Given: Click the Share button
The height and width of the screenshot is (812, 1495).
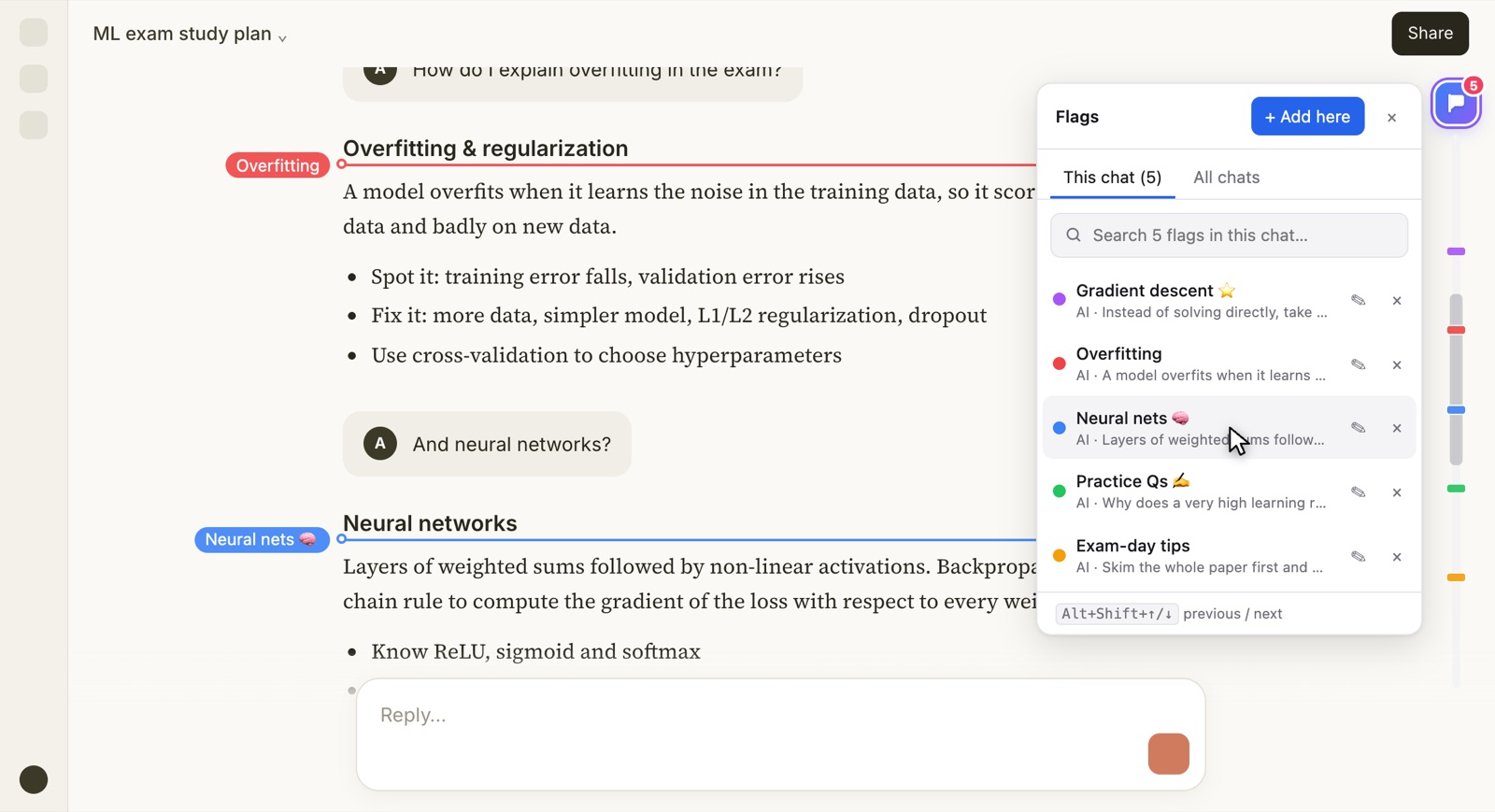Looking at the screenshot, I should point(1430,34).
